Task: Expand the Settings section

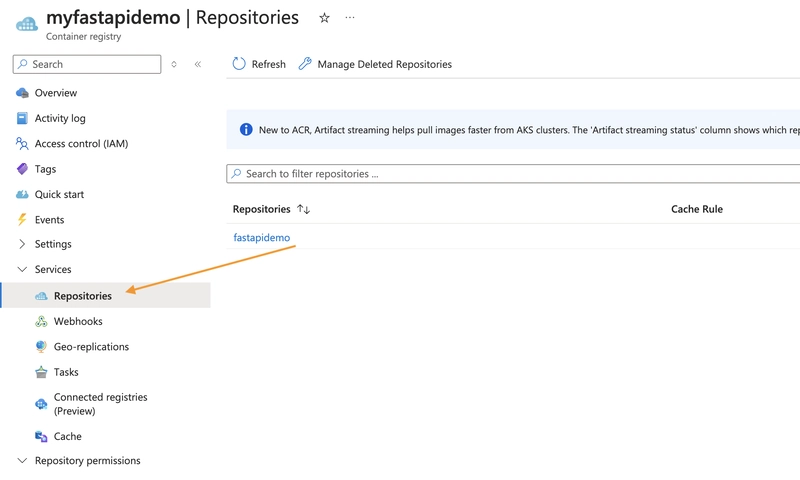Action: [x=22, y=244]
